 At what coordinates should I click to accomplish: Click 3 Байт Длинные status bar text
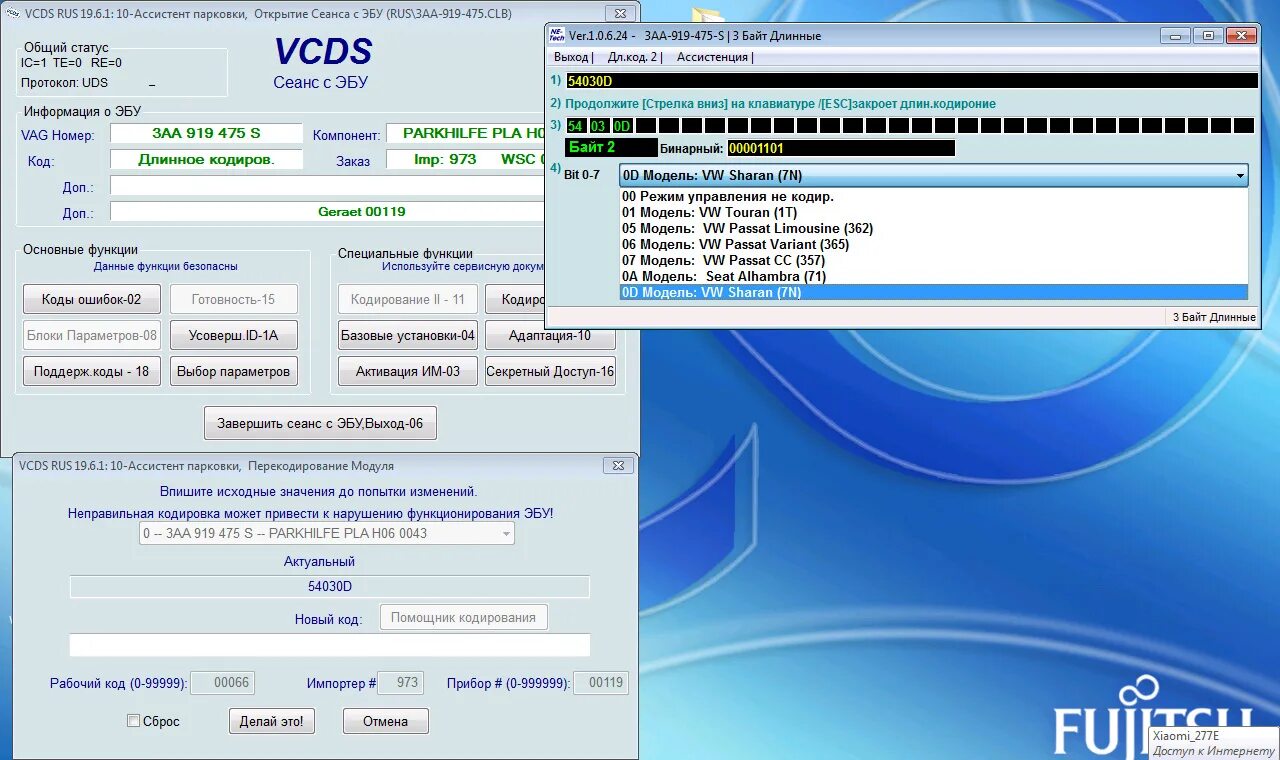[1214, 317]
